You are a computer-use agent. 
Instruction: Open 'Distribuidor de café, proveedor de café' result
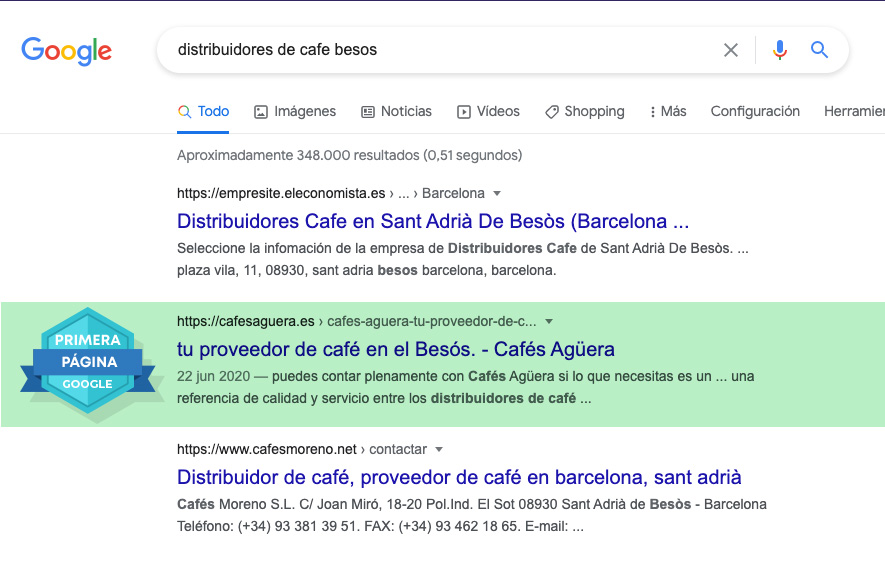[x=459, y=478]
